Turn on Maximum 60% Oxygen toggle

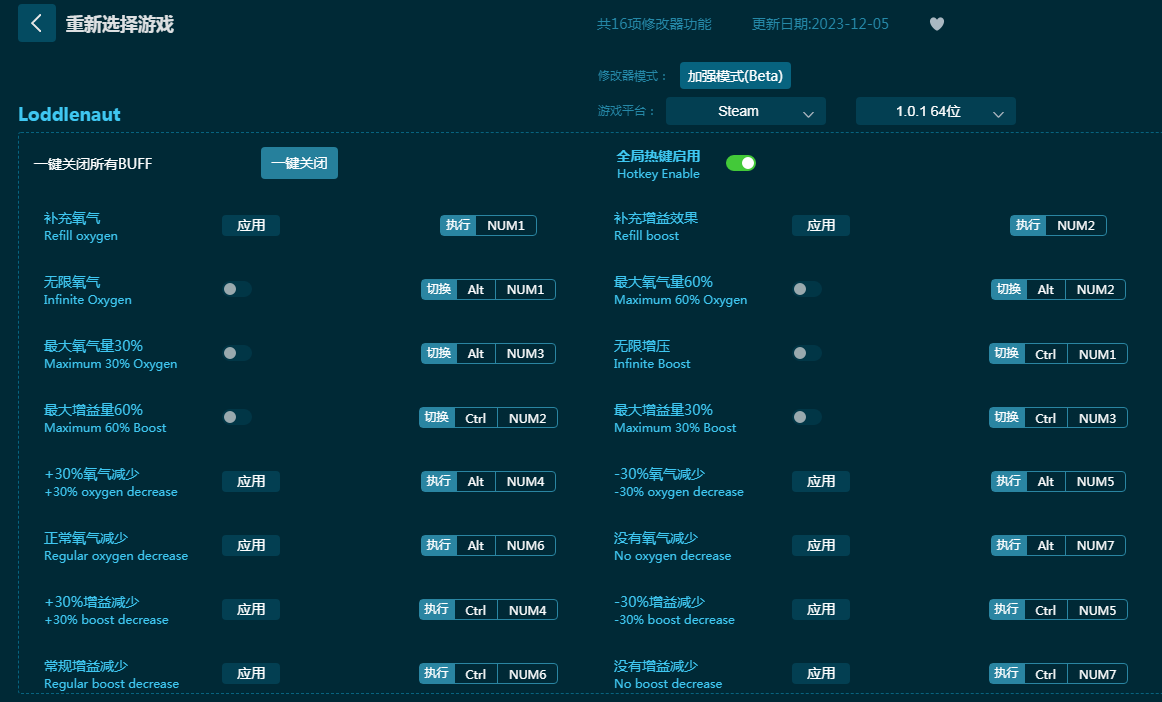pos(806,289)
